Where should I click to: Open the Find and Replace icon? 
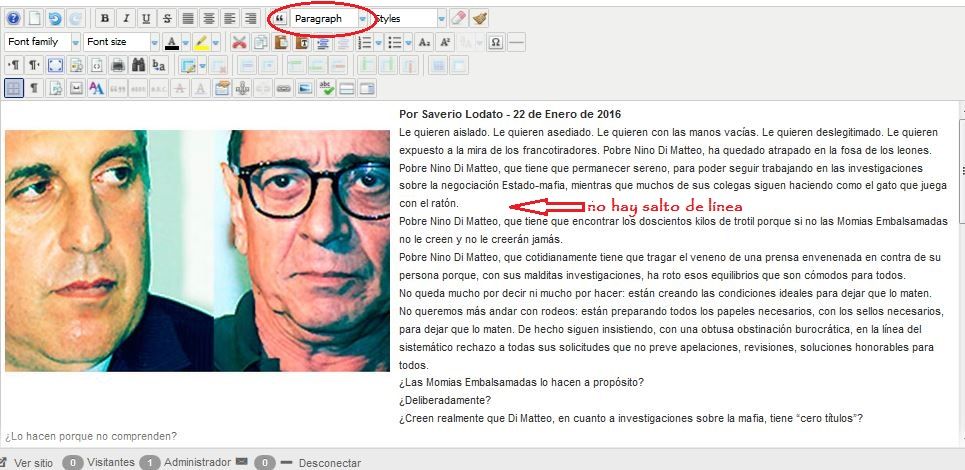159,65
